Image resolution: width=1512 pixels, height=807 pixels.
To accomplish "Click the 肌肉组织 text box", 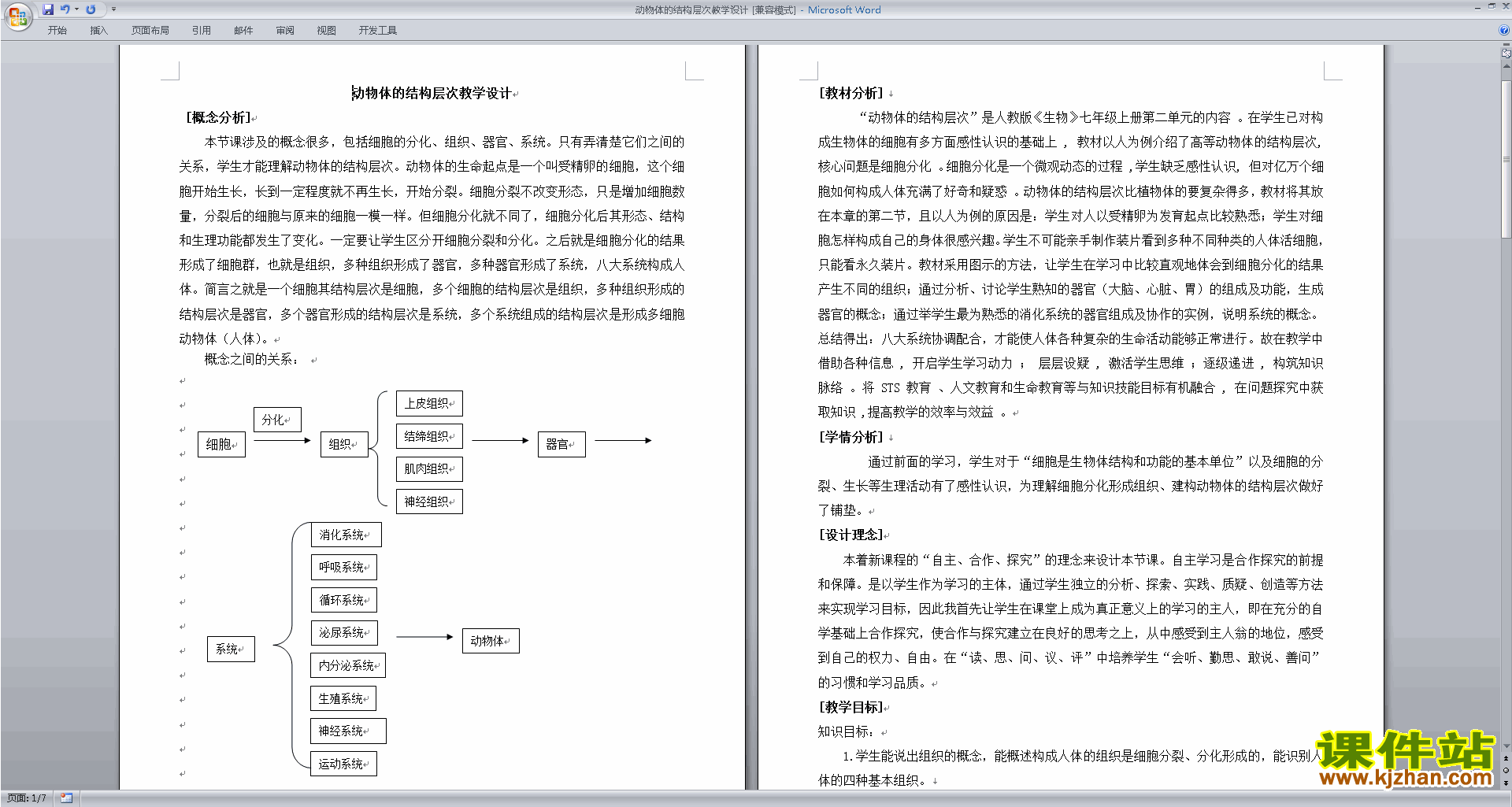I will [x=429, y=469].
